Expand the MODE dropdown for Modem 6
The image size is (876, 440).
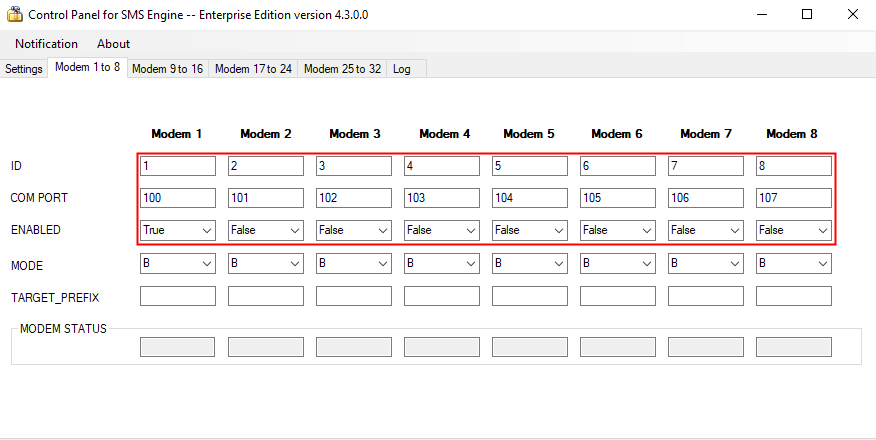617,263
